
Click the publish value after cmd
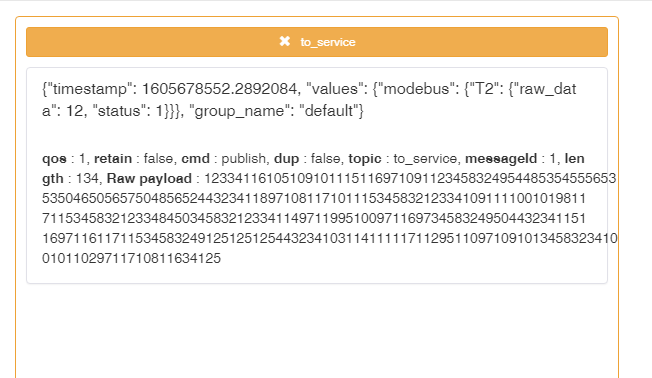244,159
